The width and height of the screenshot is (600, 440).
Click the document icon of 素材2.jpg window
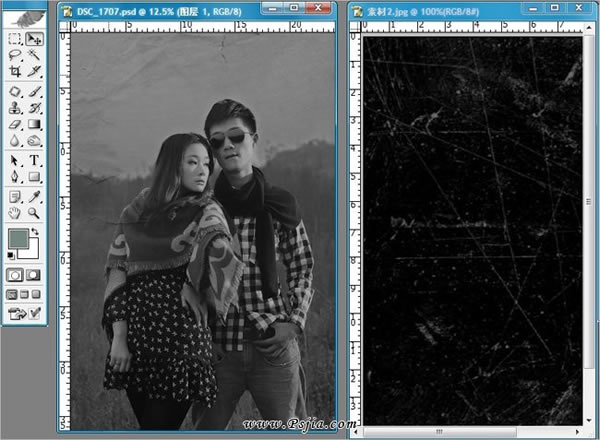click(x=358, y=12)
